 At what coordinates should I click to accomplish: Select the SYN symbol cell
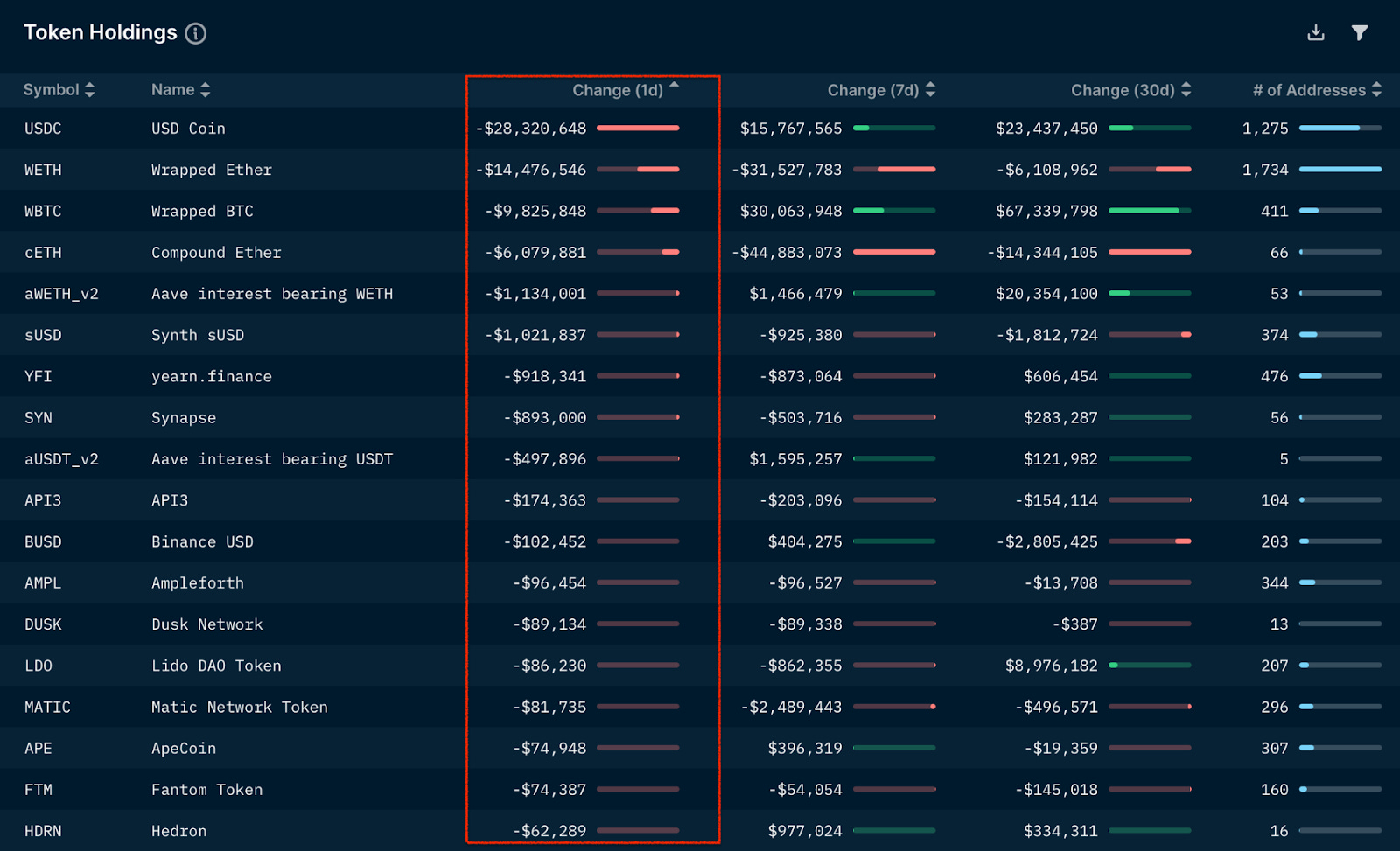pyautogui.click(x=38, y=417)
